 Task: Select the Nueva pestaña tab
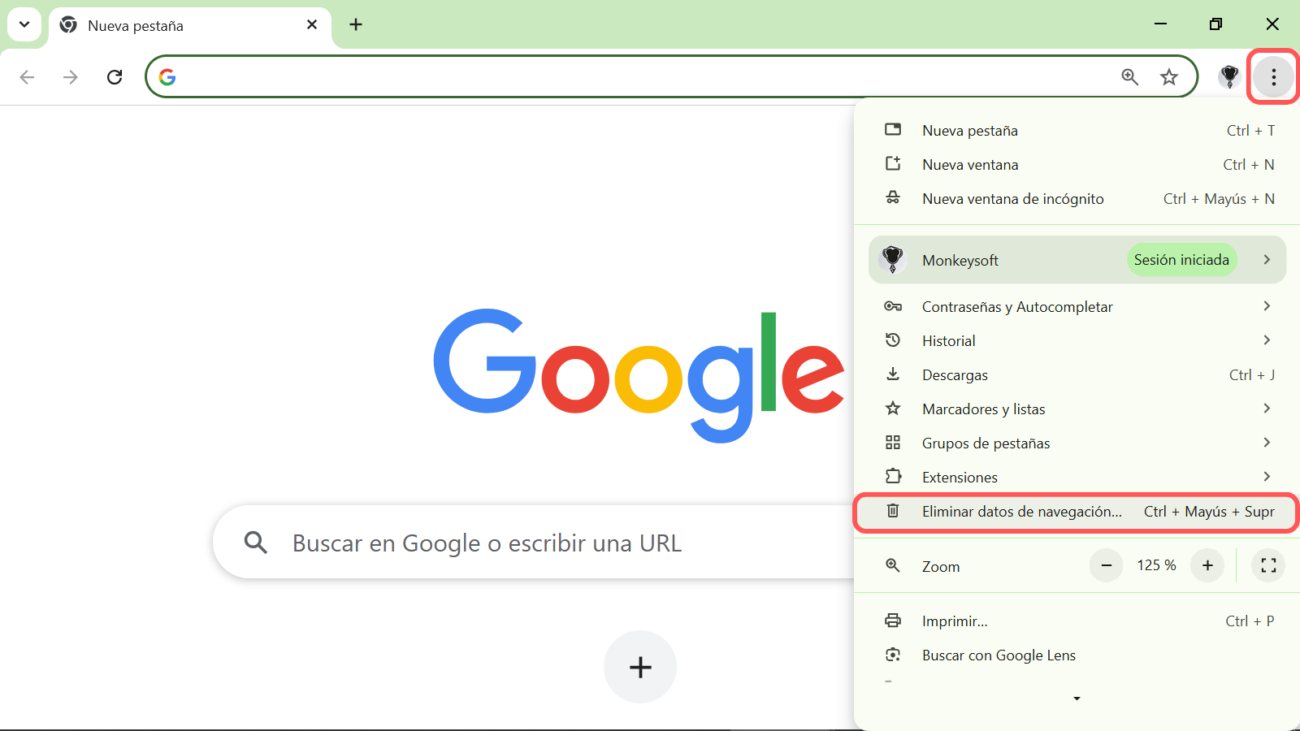[x=189, y=25]
